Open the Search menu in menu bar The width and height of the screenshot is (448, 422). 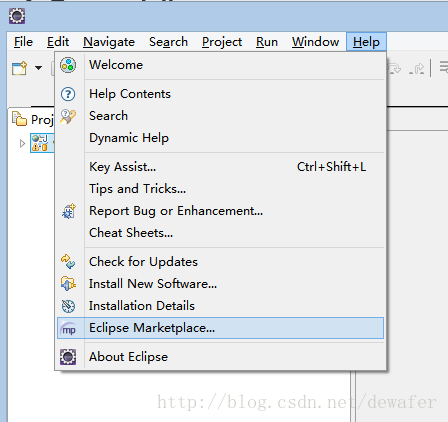pyautogui.click(x=168, y=42)
